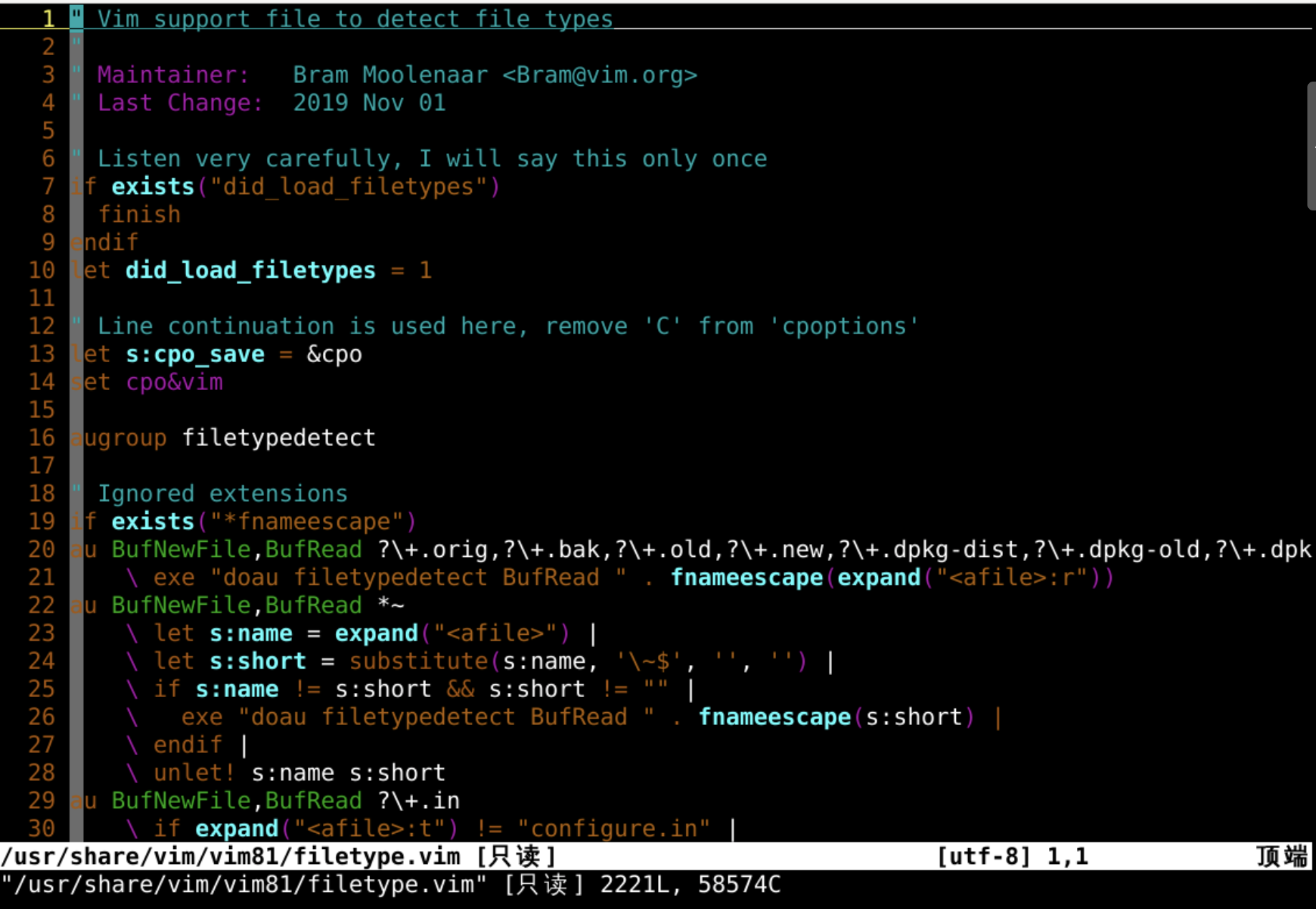Click the date '2019 Nov 01'
The height and width of the screenshot is (909, 1316).
[x=369, y=103]
